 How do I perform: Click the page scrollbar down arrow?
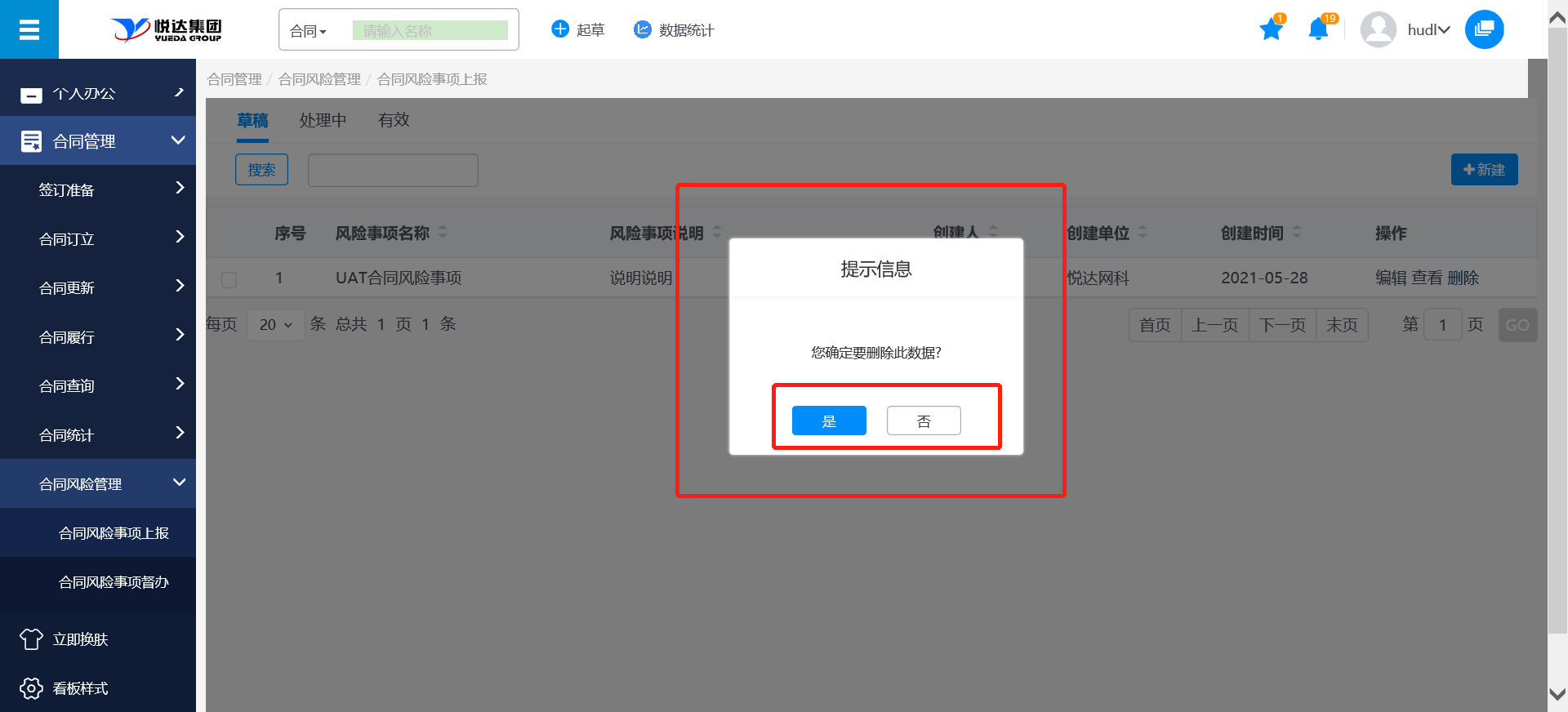(x=1557, y=695)
